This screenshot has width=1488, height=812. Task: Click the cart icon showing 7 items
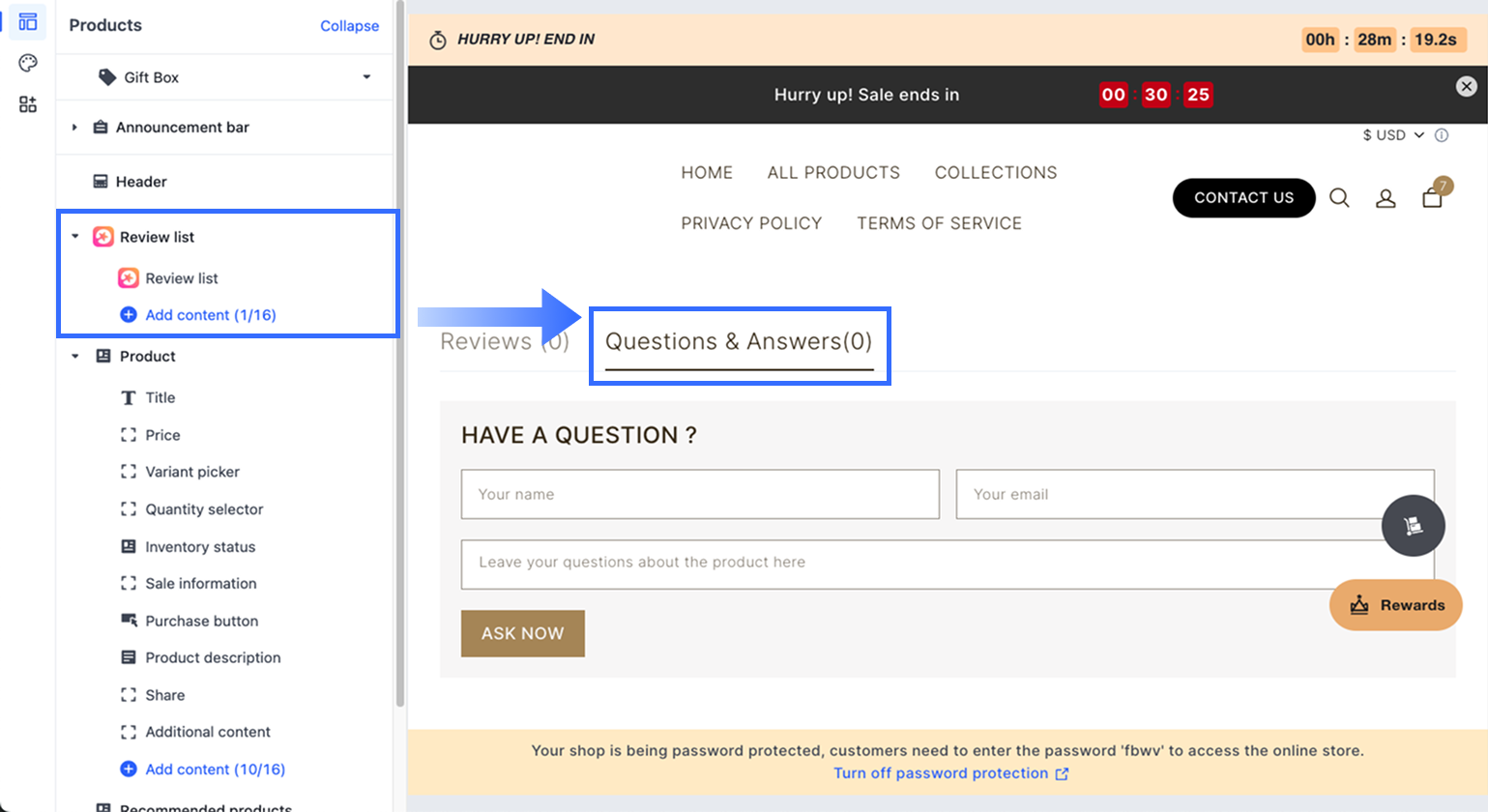tap(1432, 199)
